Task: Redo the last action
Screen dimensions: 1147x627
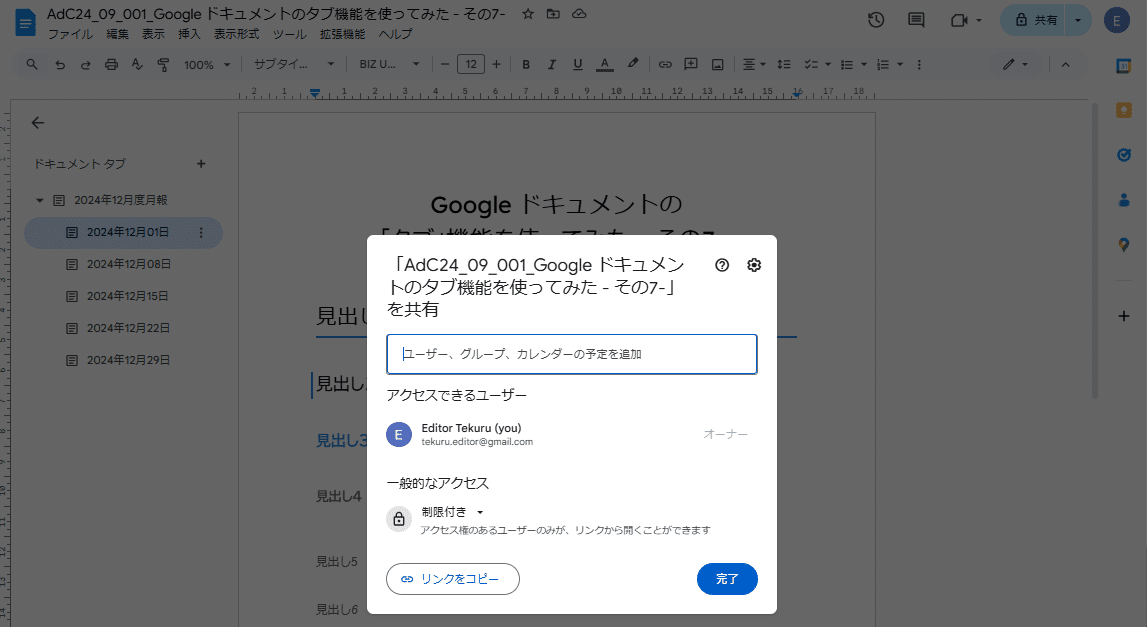Action: [x=86, y=64]
